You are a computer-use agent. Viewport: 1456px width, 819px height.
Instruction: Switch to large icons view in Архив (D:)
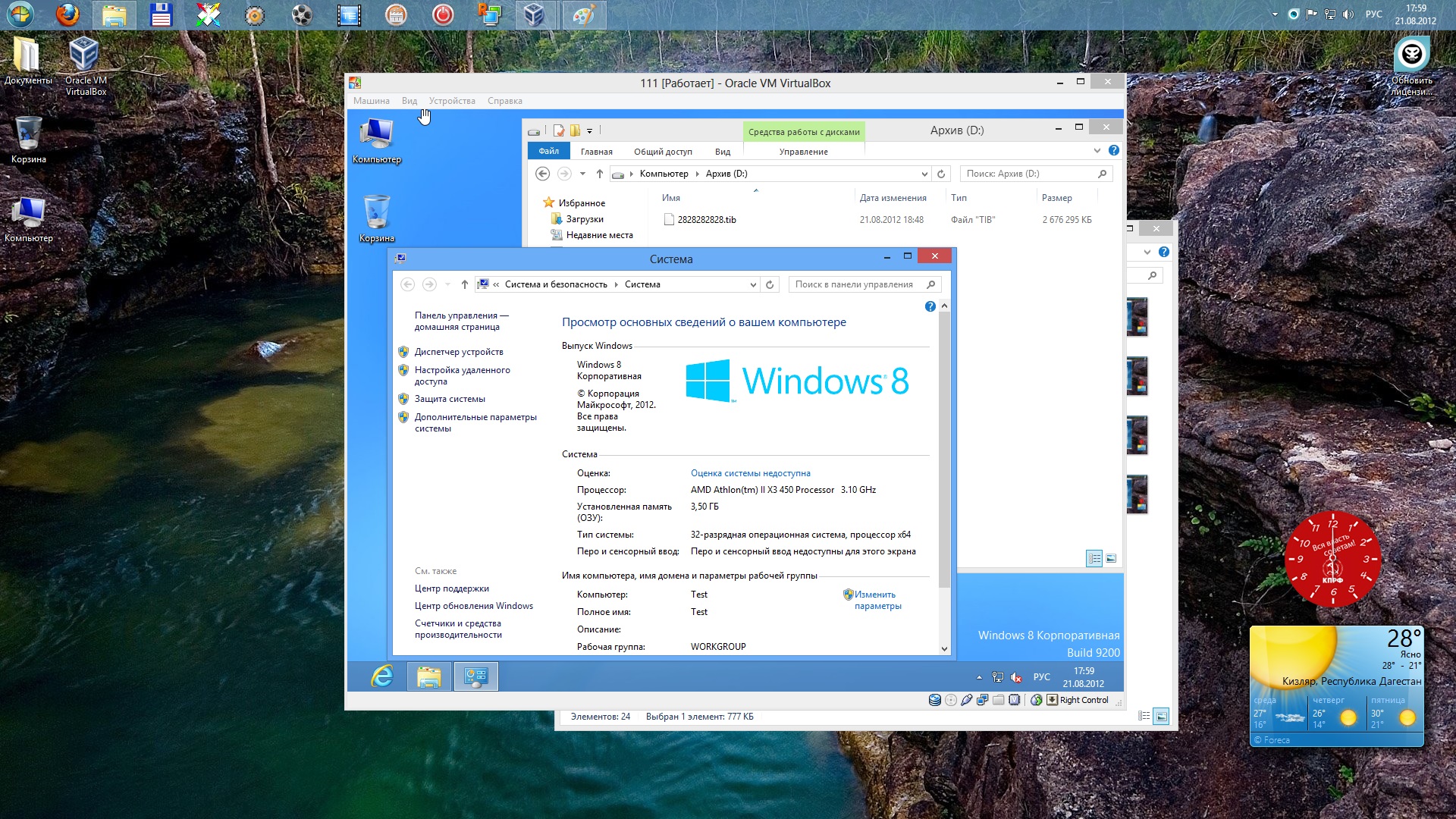coord(1111,558)
